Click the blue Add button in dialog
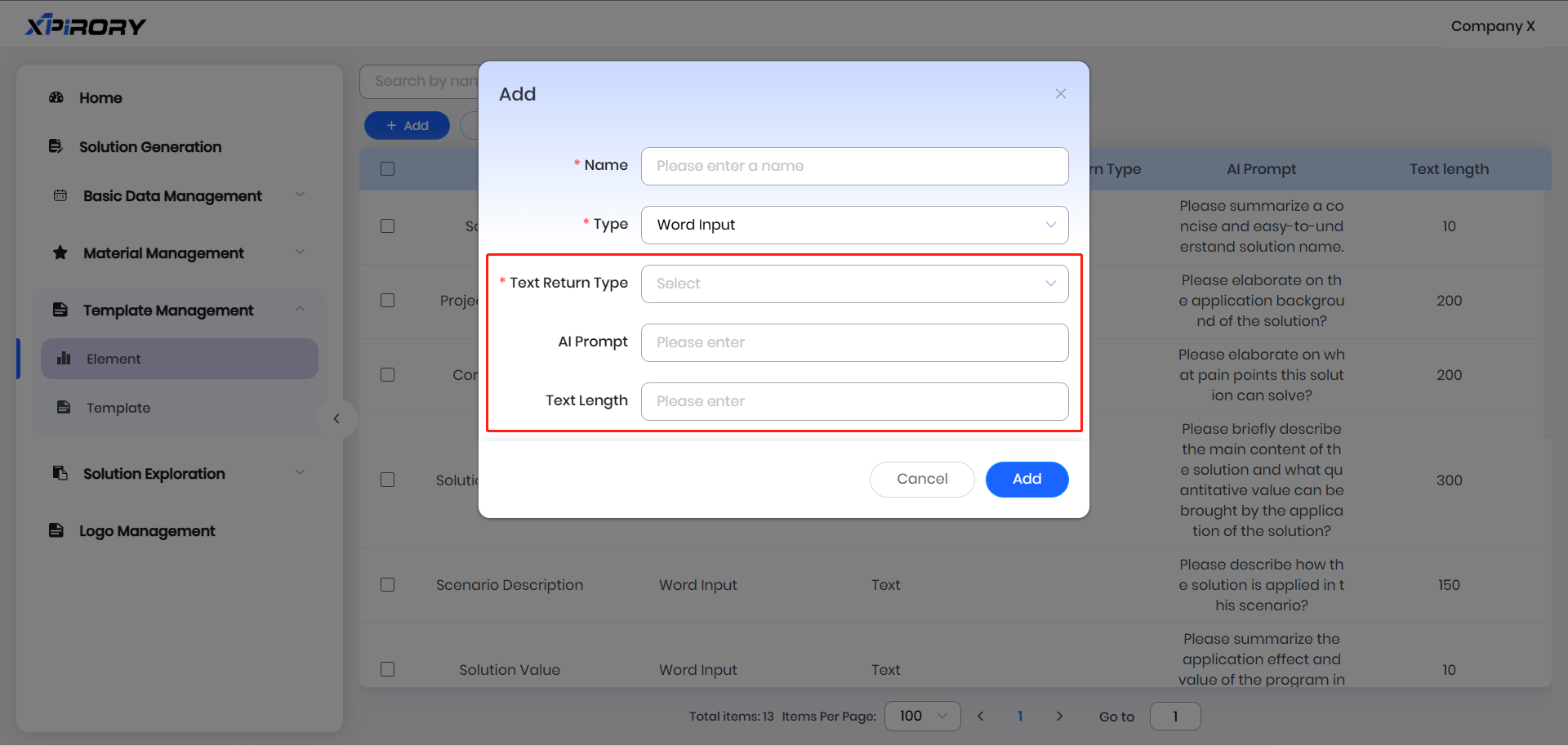The width and height of the screenshot is (1568, 746). (1027, 480)
